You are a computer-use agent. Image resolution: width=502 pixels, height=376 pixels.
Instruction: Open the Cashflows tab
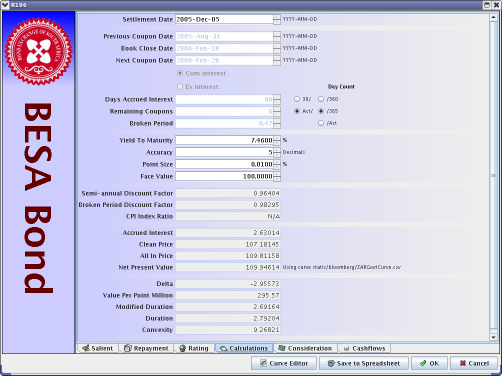click(364, 348)
